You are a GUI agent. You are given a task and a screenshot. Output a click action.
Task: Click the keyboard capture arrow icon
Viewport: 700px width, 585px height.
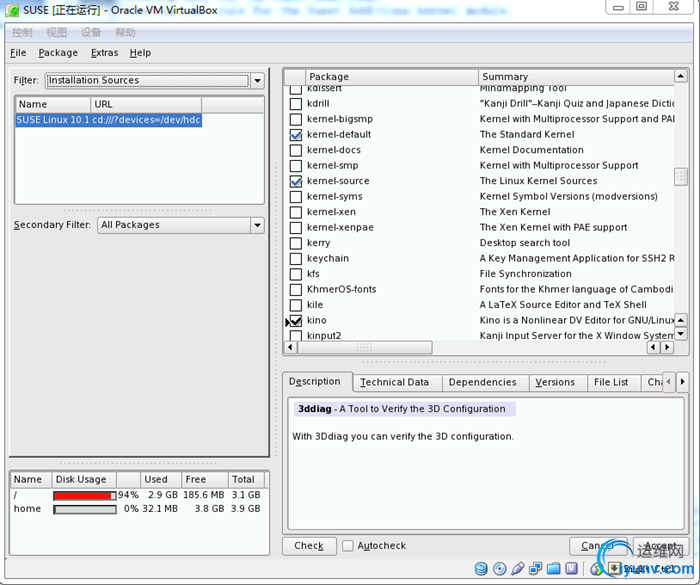click(614, 568)
